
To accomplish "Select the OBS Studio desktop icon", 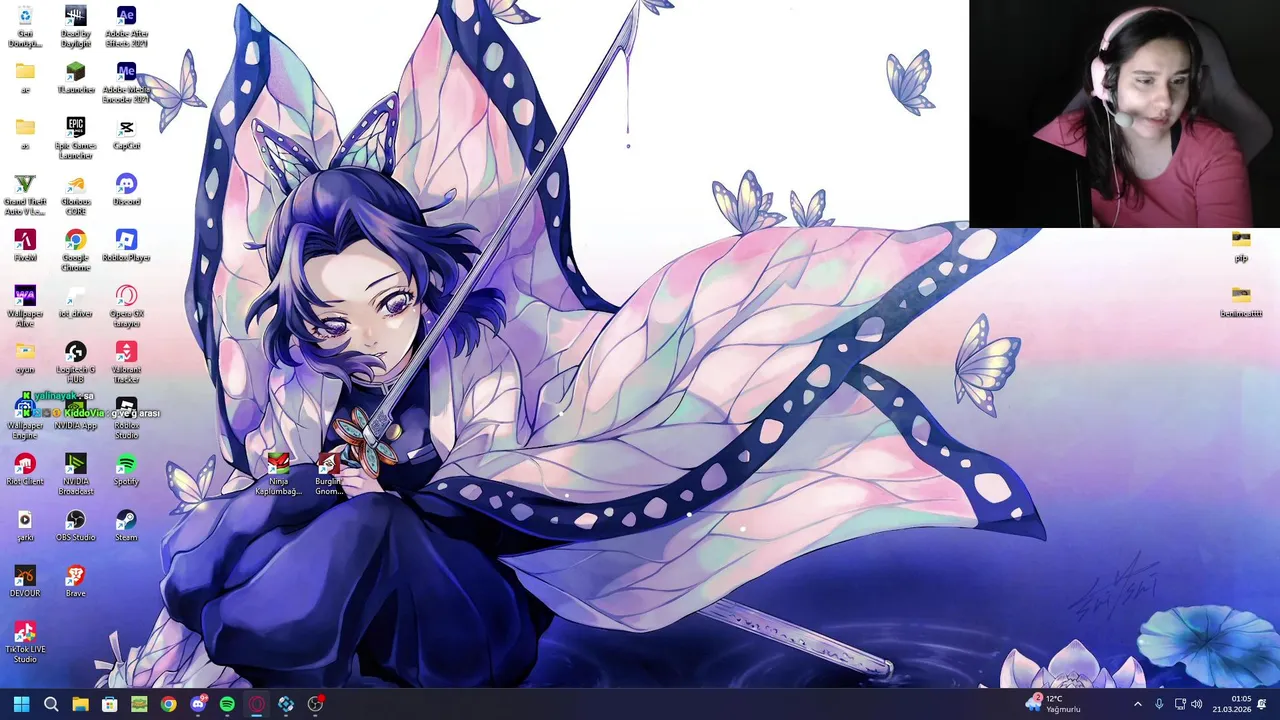I will tap(75, 526).
